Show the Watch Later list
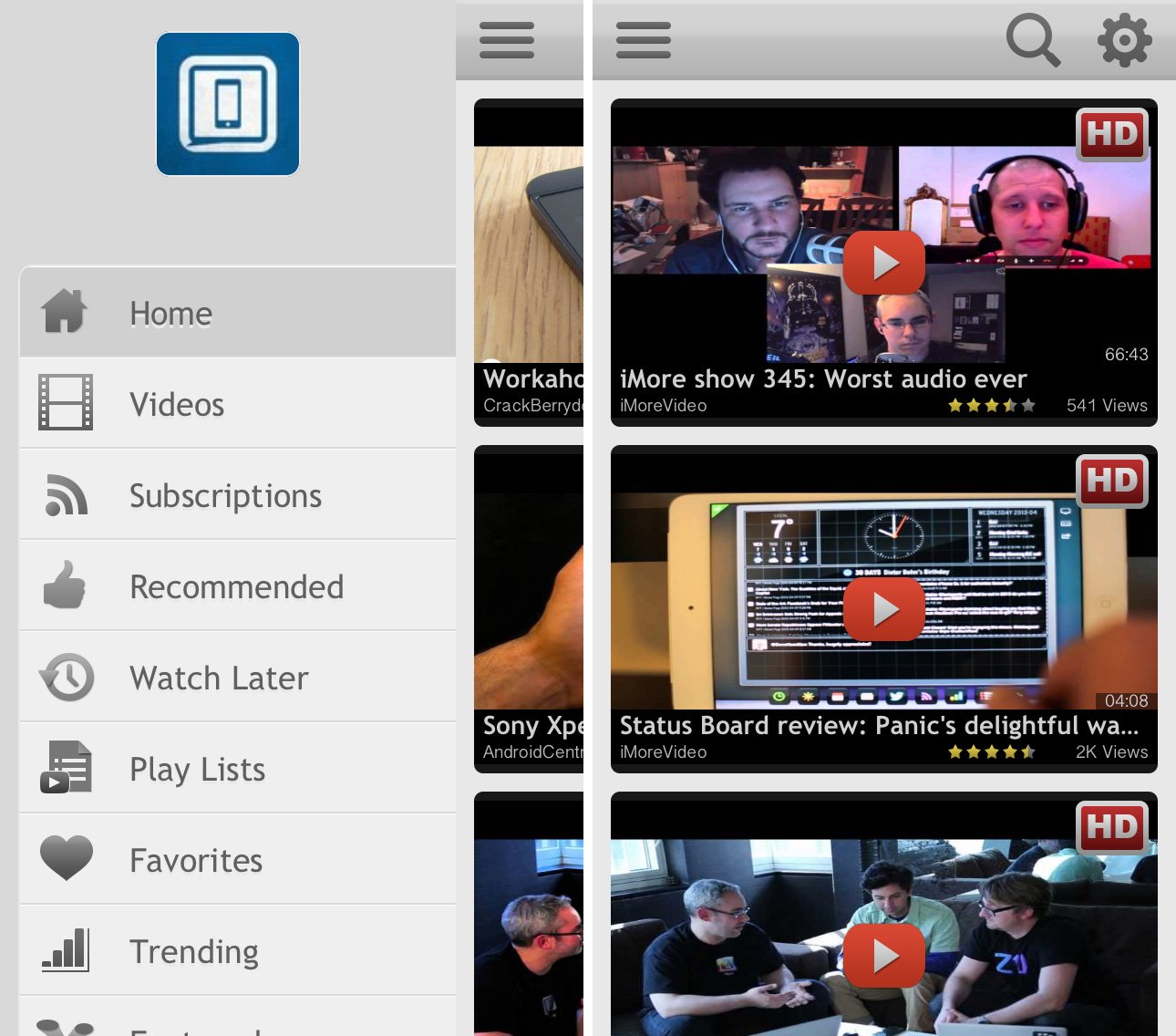This screenshot has height=1036, width=1176. [238, 677]
